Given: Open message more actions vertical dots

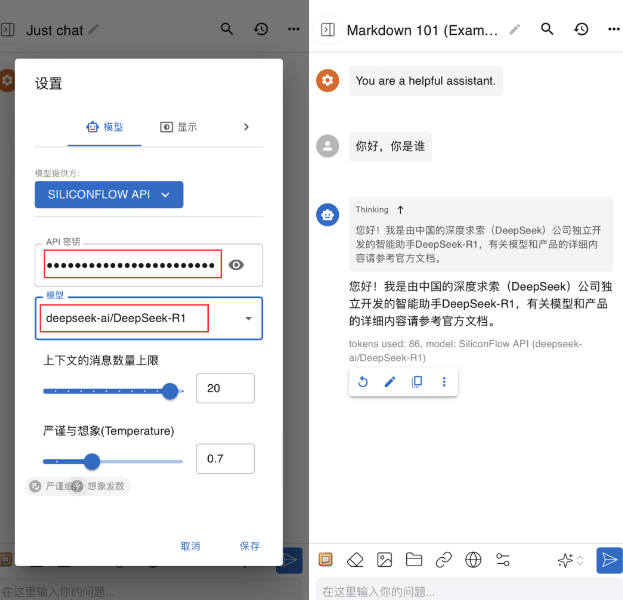Looking at the screenshot, I should [444, 382].
